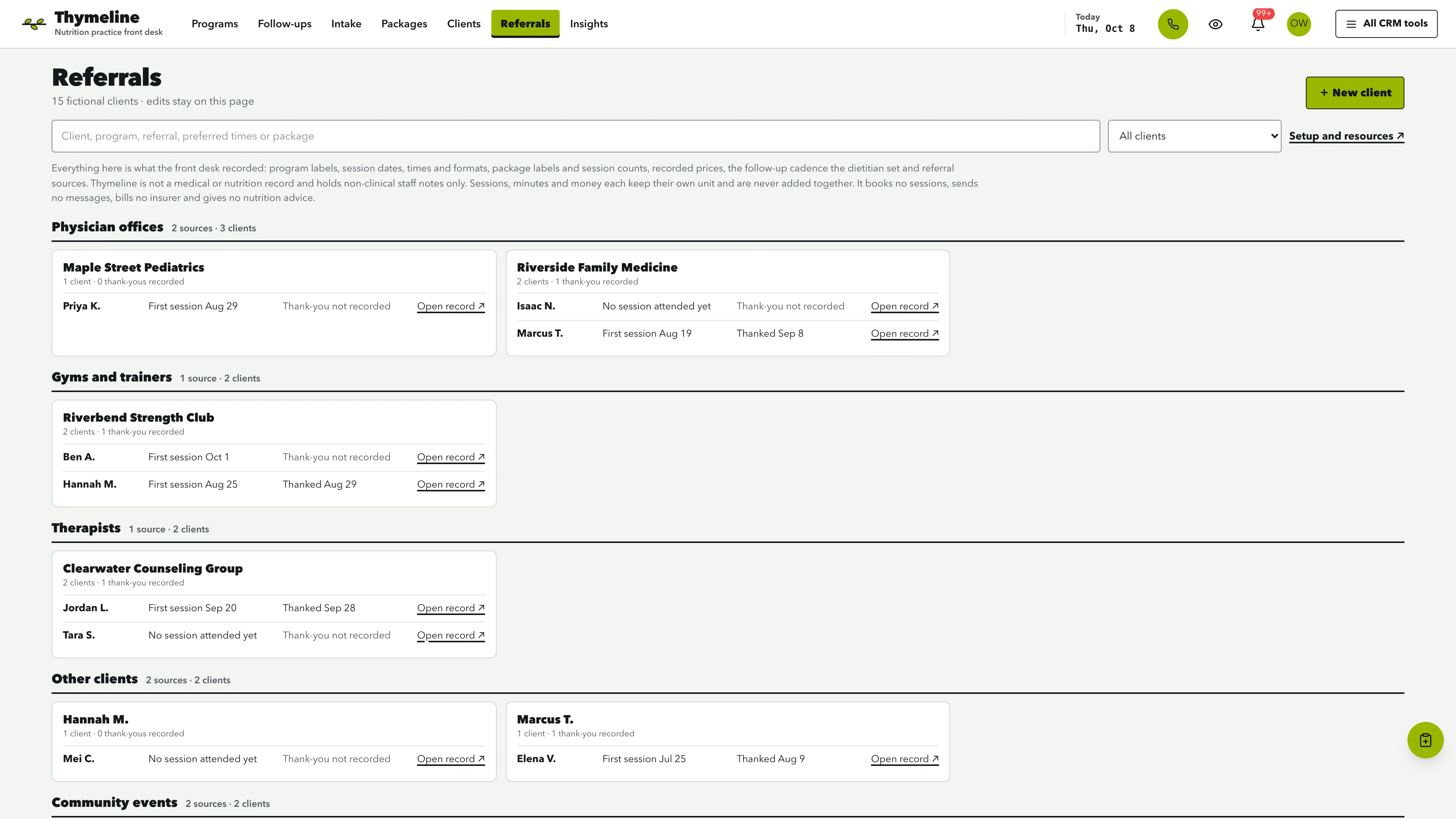The image size is (1456, 819).
Task: Click the Community events section heading
Action: coord(114,803)
